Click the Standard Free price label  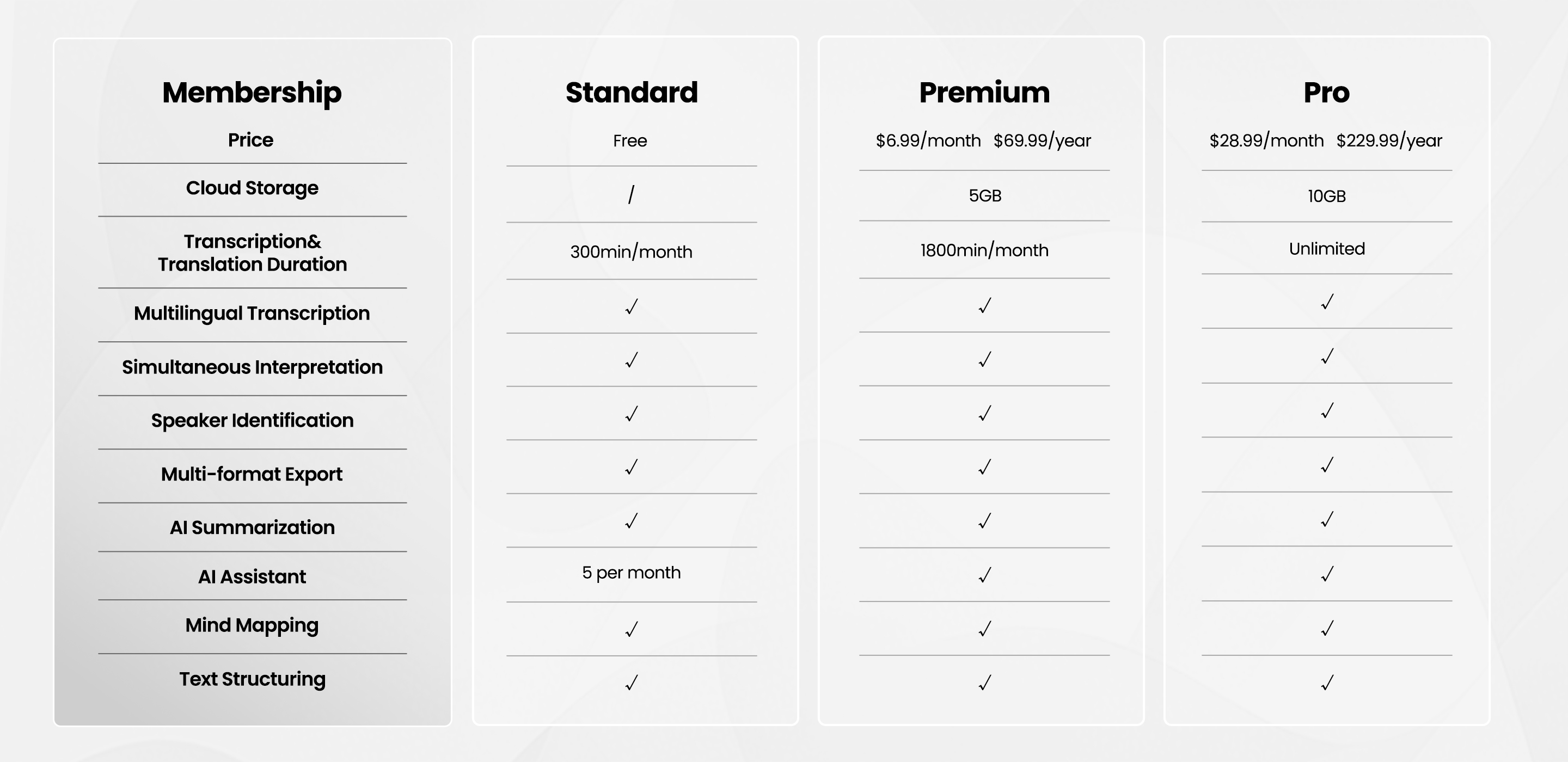[630, 140]
